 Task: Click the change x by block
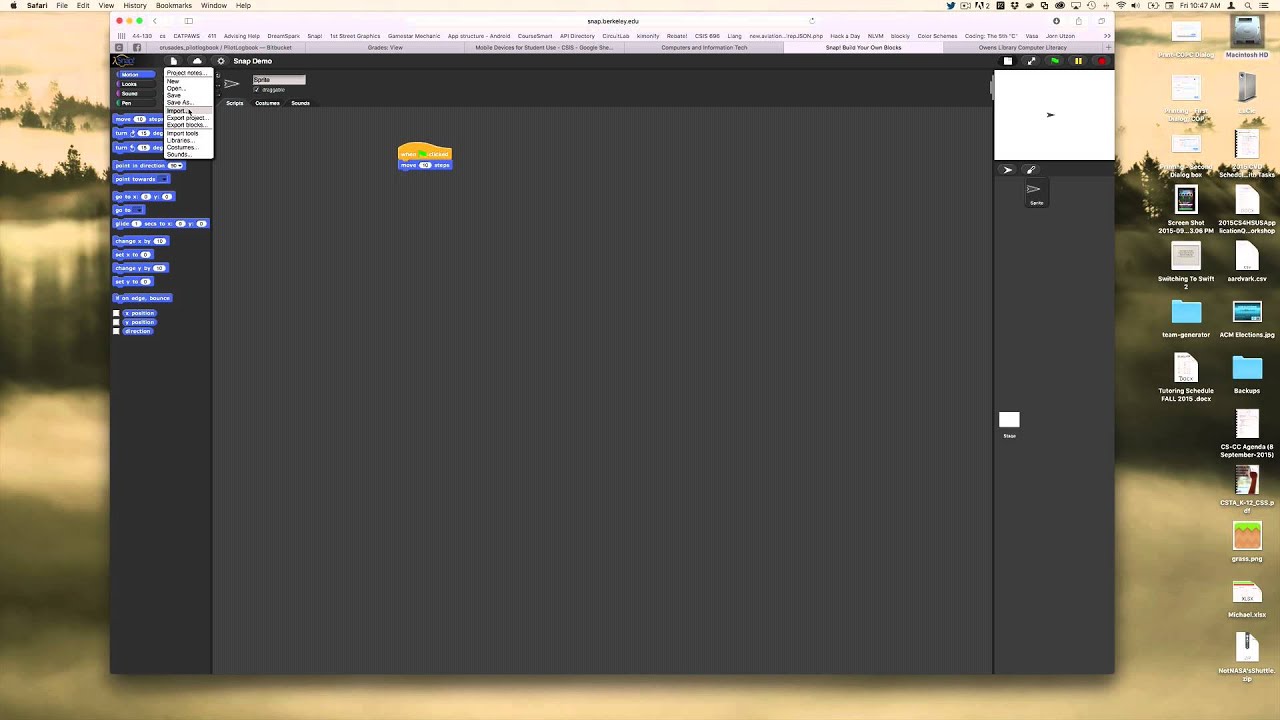(x=140, y=241)
